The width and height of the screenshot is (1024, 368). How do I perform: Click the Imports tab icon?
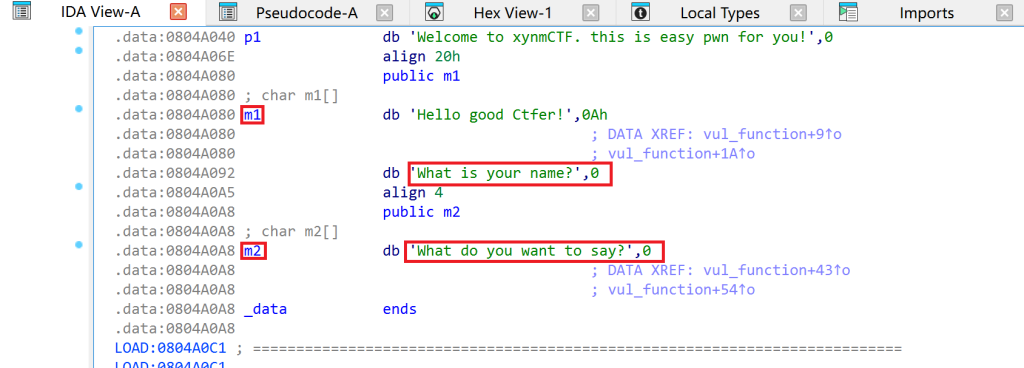848,12
